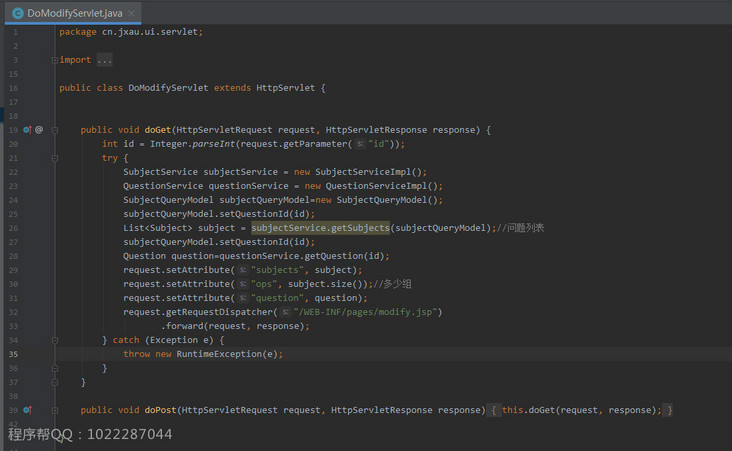Click the parameter hint icon before "subjects"
This screenshot has width=732, height=451.
[x=242, y=270]
